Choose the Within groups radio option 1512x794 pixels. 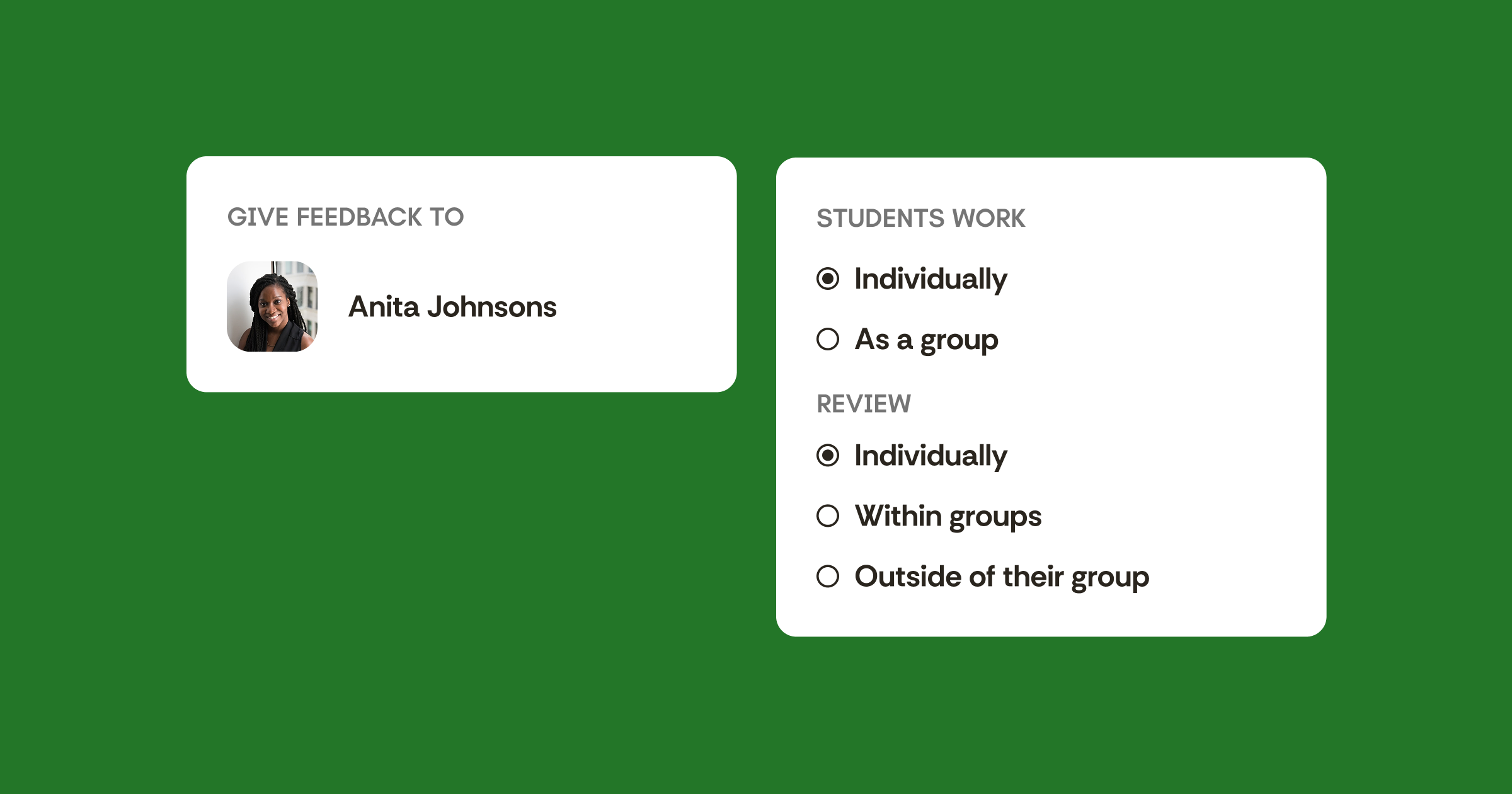(x=828, y=515)
